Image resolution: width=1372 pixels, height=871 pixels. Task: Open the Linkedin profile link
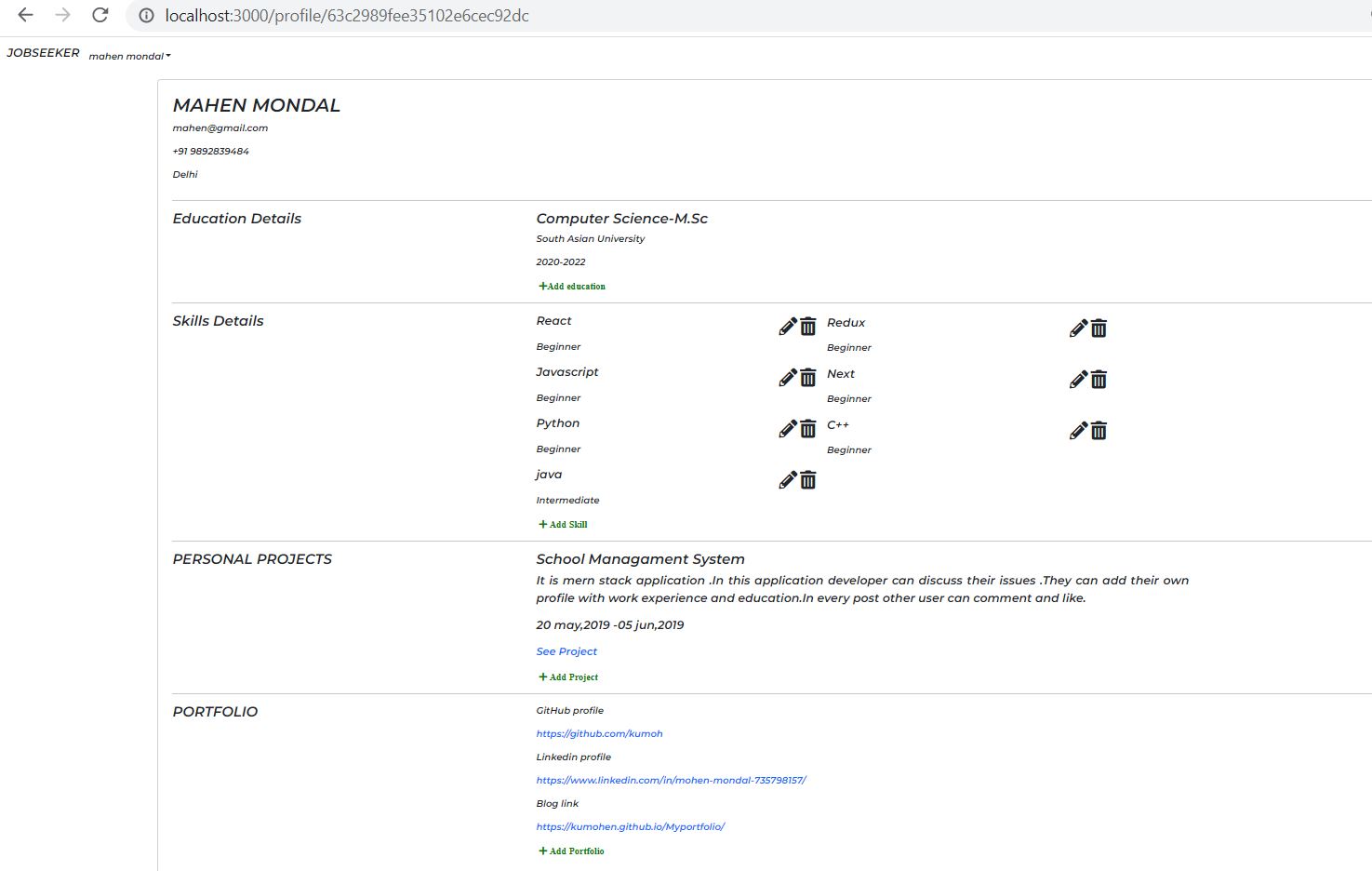pyautogui.click(x=671, y=780)
